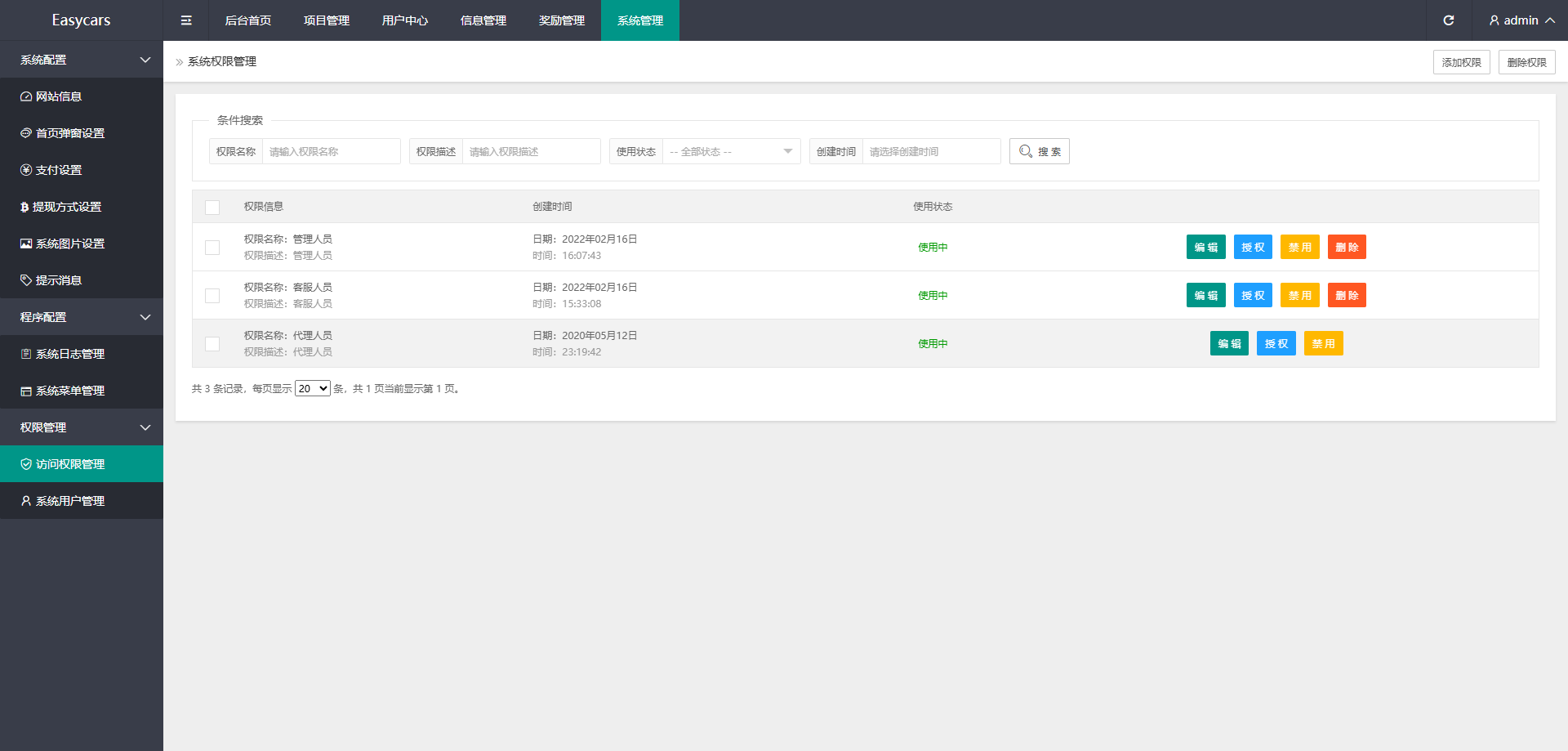The width and height of the screenshot is (1568, 751).
Task: Switch to the 用户中心 top tab
Action: [x=404, y=20]
